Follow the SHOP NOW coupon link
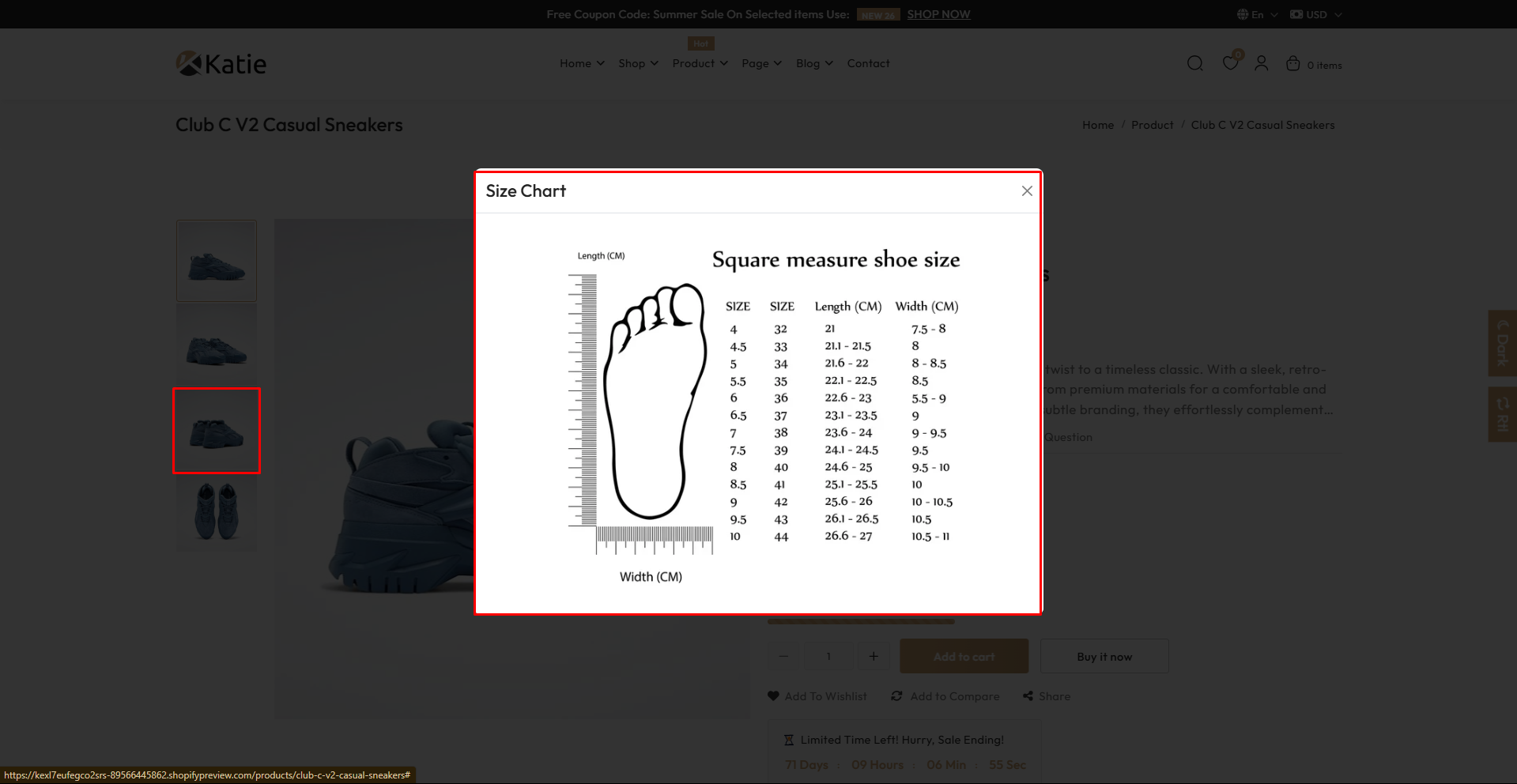Viewport: 1517px width, 784px height. 938,13
